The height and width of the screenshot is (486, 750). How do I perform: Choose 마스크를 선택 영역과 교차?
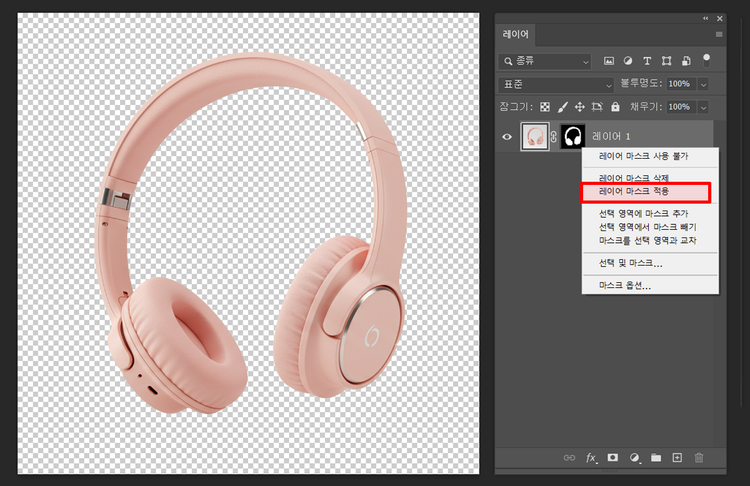click(650, 240)
